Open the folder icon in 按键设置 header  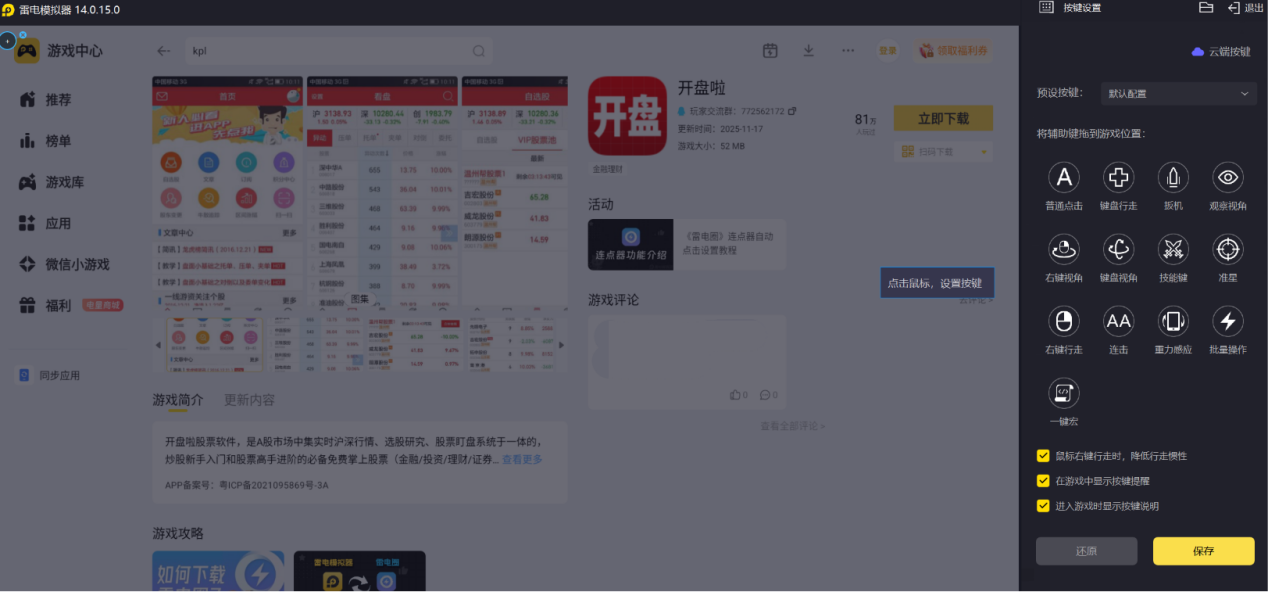[x=1206, y=7]
